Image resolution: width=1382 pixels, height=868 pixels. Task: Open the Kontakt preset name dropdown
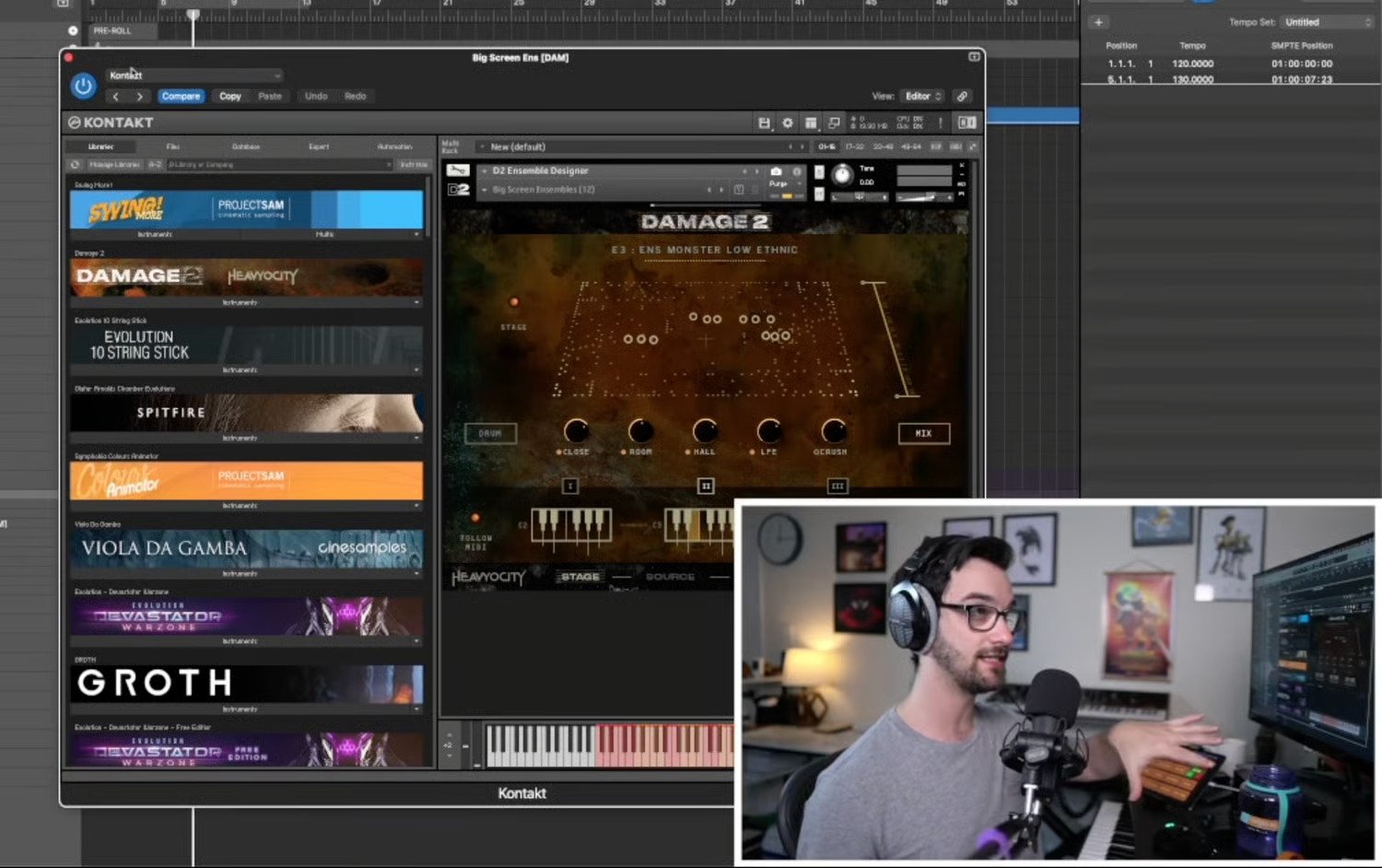click(194, 76)
